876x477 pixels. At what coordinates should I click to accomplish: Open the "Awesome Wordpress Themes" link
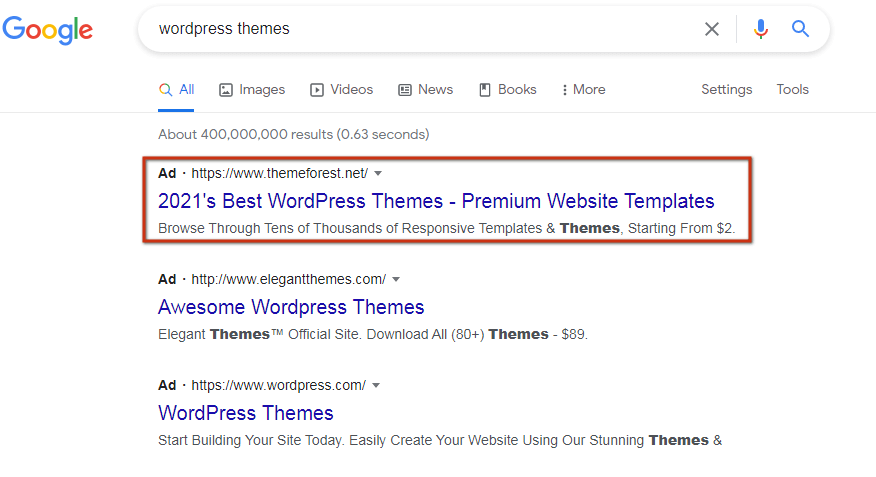(x=291, y=307)
